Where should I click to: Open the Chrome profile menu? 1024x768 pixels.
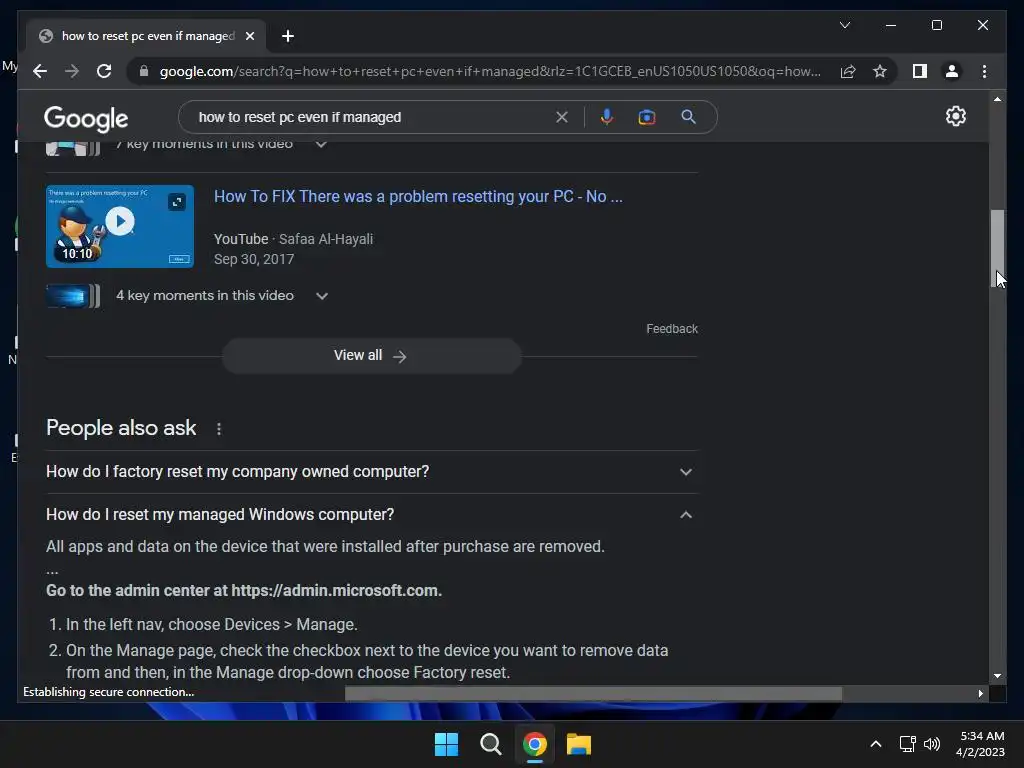point(952,71)
